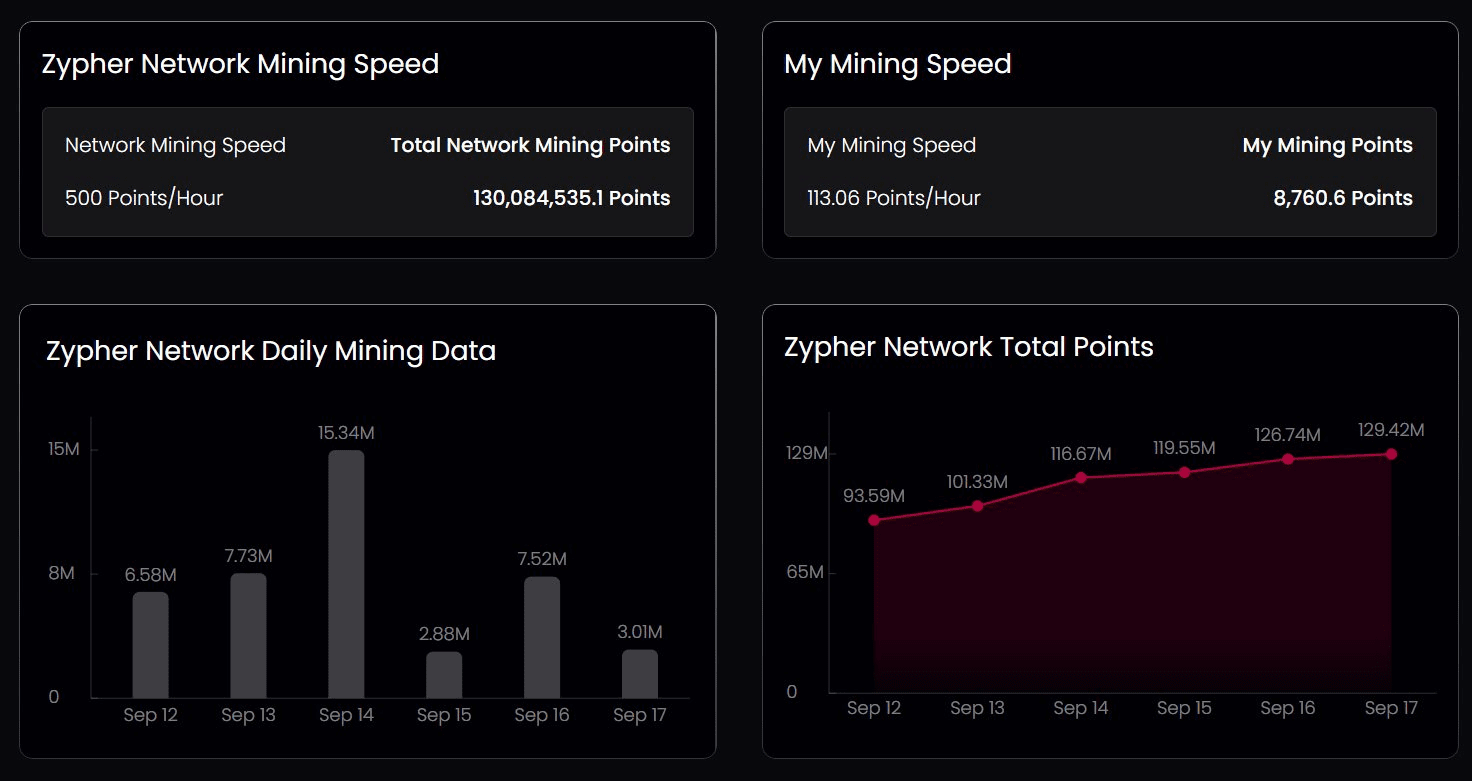This screenshot has width=1472, height=781.
Task: Click the 130,084,535.1 Points total value
Action: pyautogui.click(x=571, y=198)
